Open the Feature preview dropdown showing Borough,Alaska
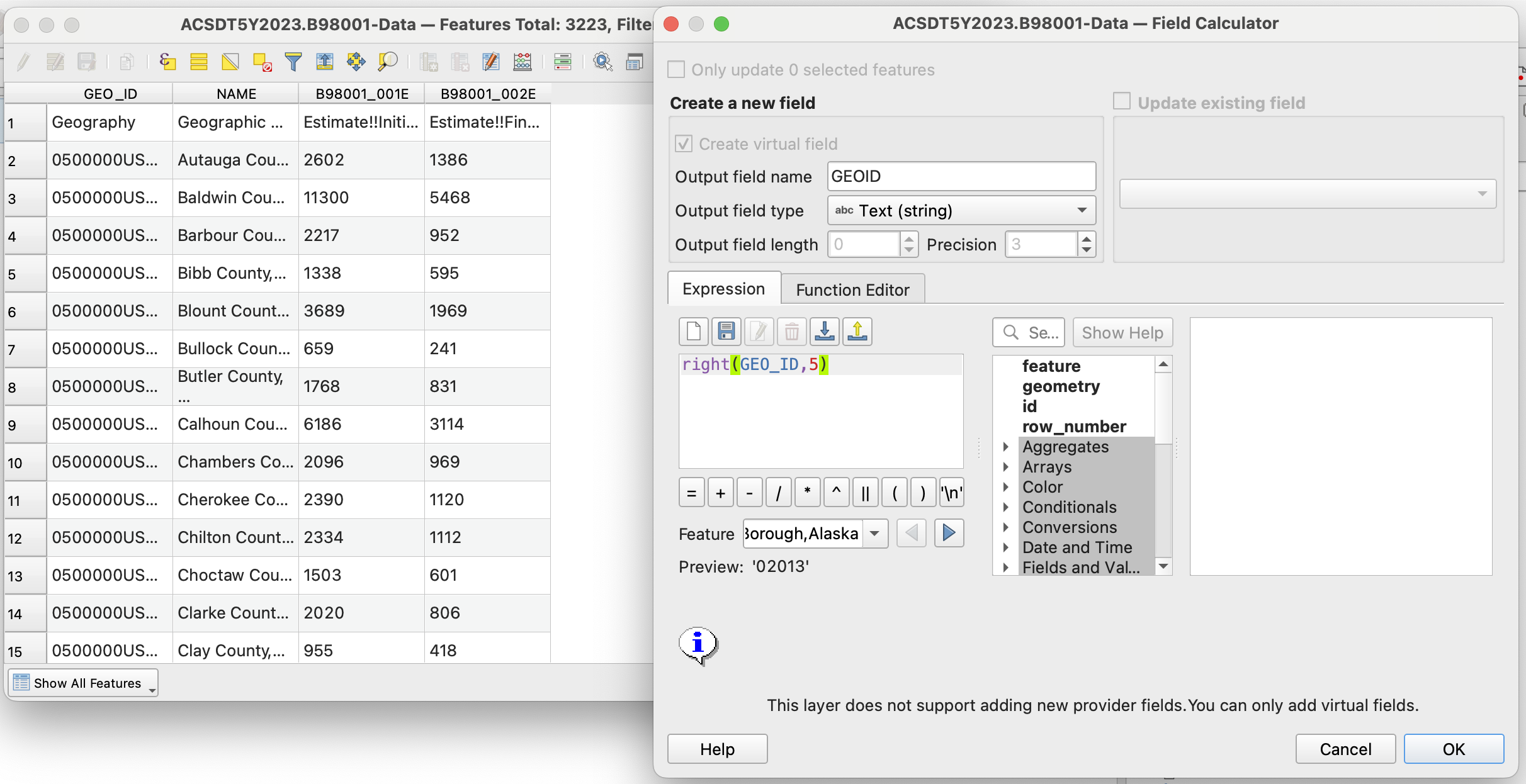This screenshot has height=784, width=1526. coord(874,533)
